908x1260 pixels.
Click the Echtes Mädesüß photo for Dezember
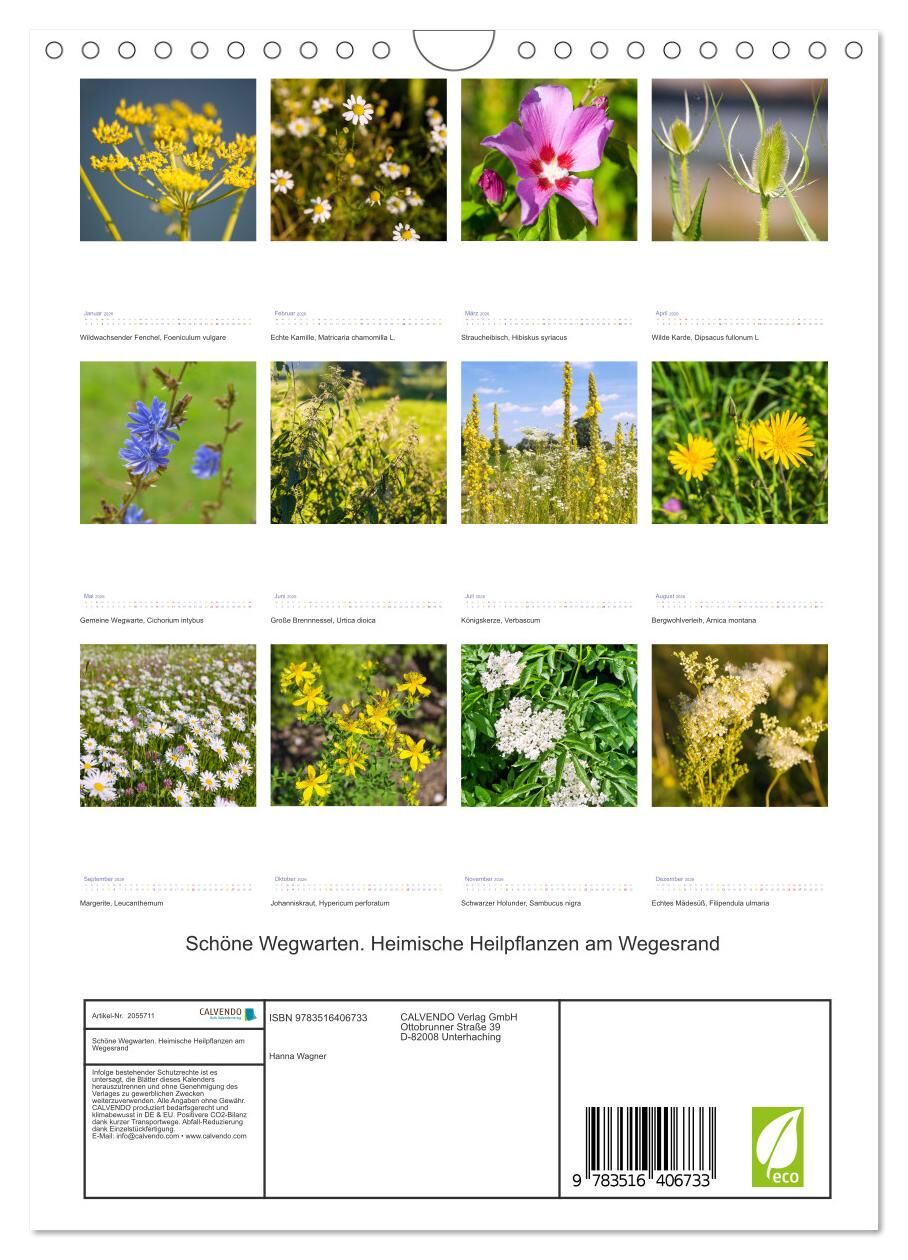[x=739, y=725]
